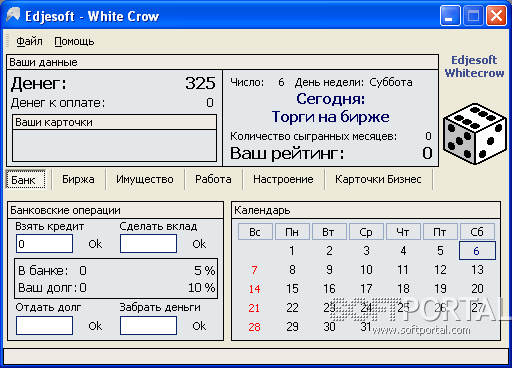
Task: Select day 17 in the calendar
Action: (366, 289)
